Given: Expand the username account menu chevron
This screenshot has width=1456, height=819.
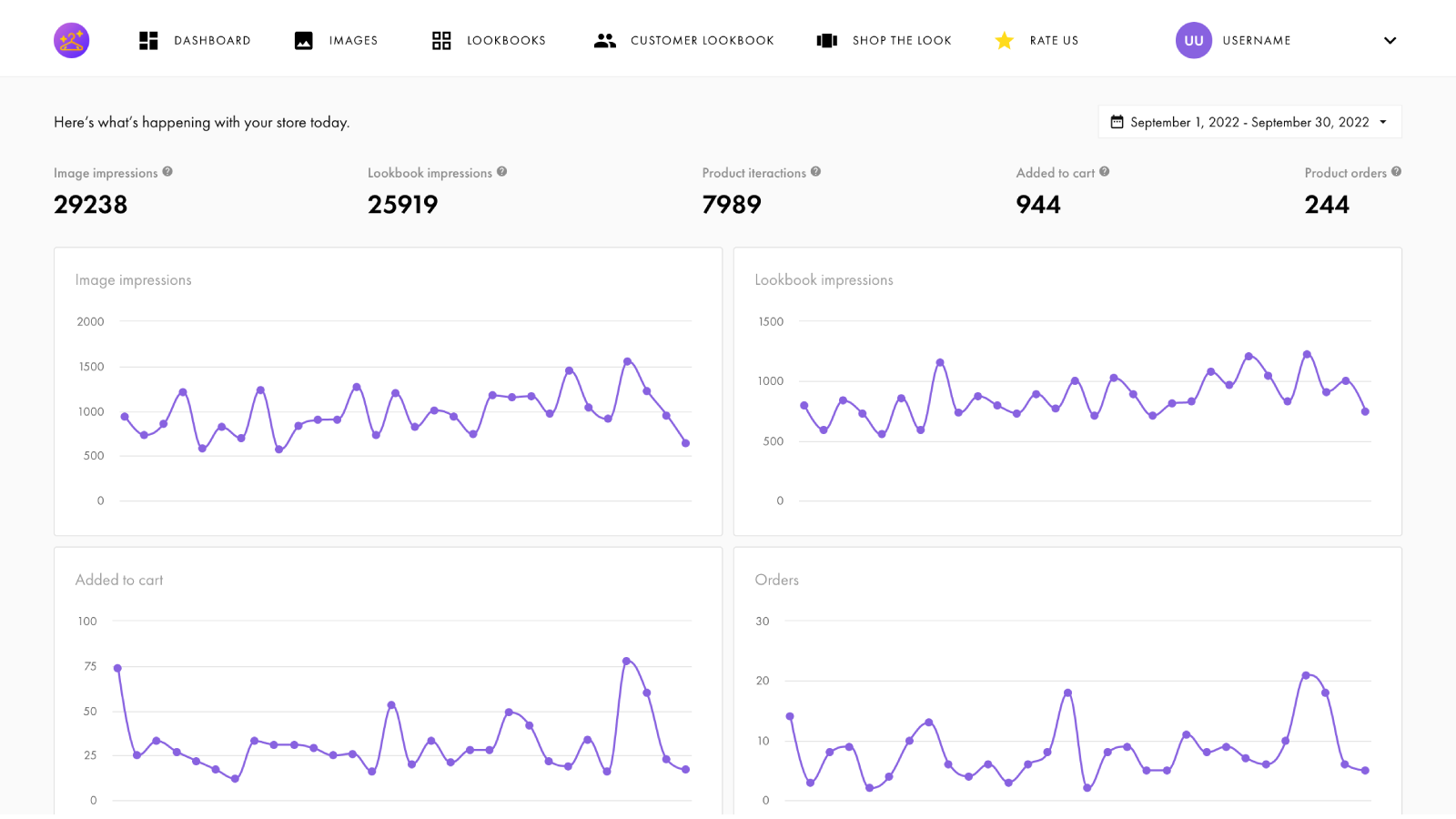Looking at the screenshot, I should [1390, 40].
